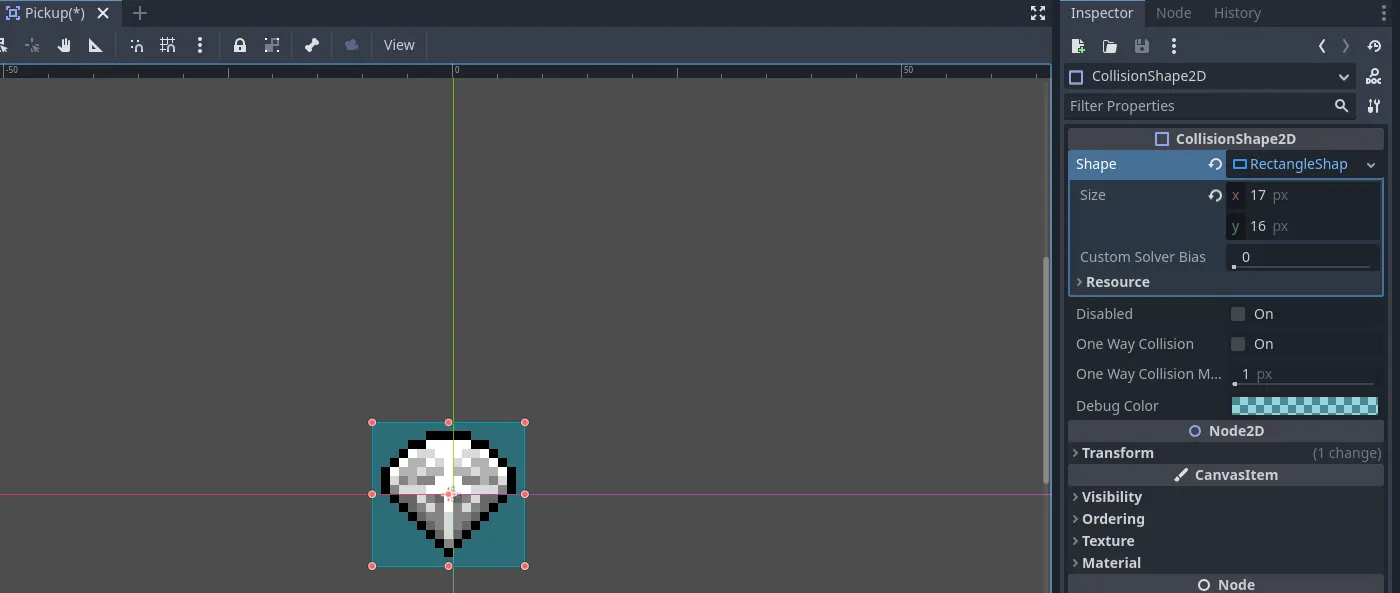
Task: Click the diamond pickup sprite
Action: [x=448, y=494]
